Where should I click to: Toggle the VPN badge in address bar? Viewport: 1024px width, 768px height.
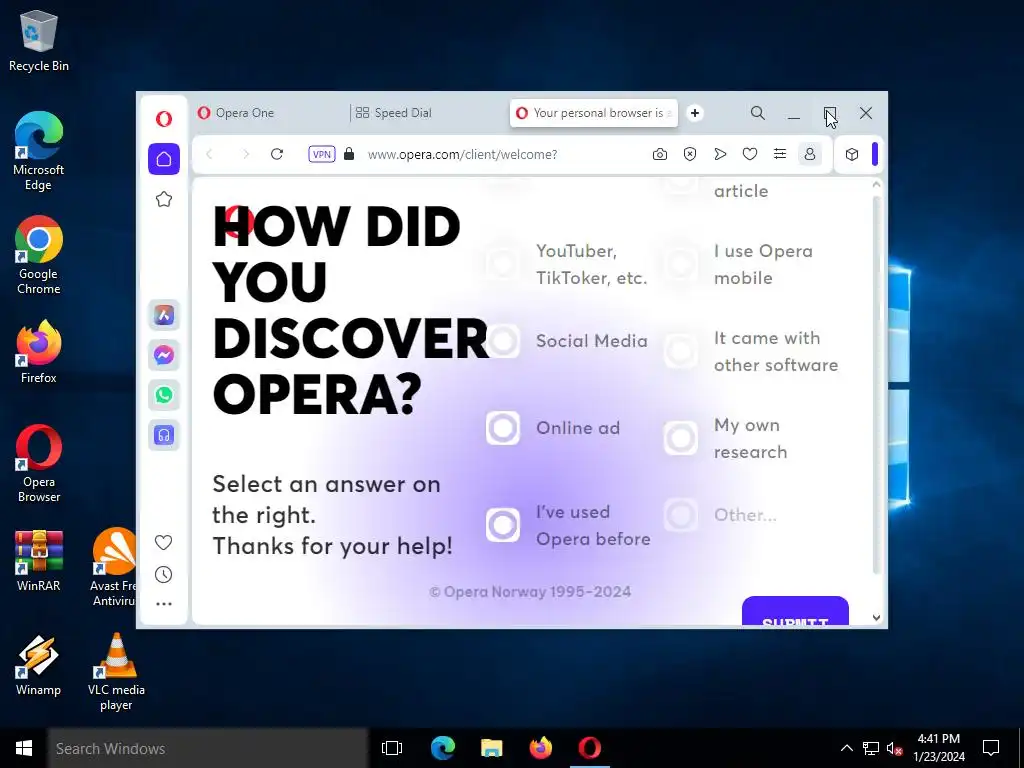pyautogui.click(x=322, y=154)
